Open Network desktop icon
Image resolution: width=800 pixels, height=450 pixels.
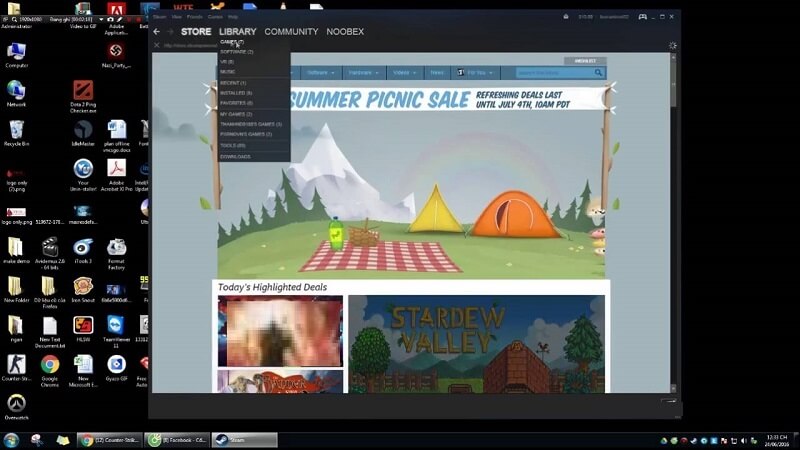(16, 94)
